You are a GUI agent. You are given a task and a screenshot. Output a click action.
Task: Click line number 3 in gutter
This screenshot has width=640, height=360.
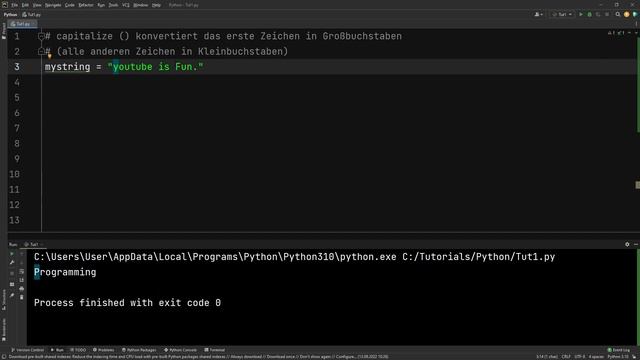point(17,67)
